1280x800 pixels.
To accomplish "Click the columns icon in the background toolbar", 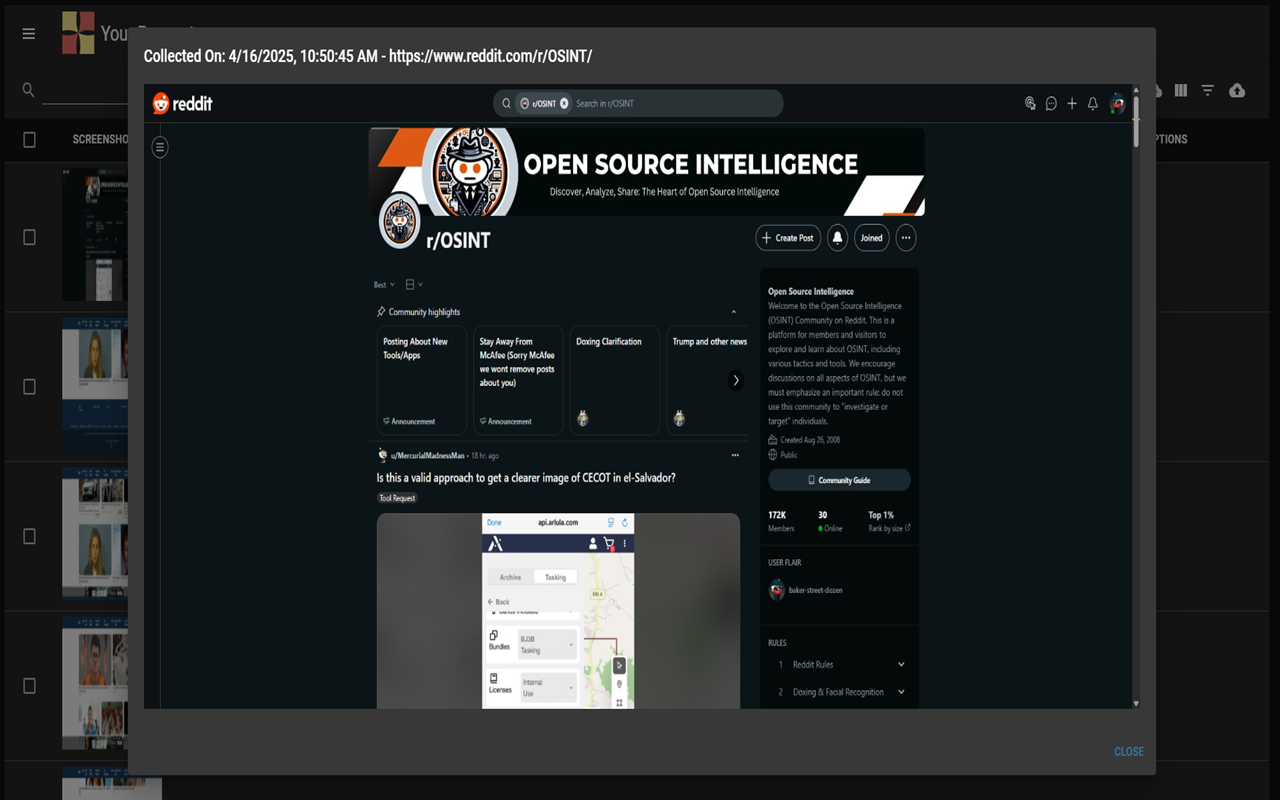I will [x=1181, y=90].
